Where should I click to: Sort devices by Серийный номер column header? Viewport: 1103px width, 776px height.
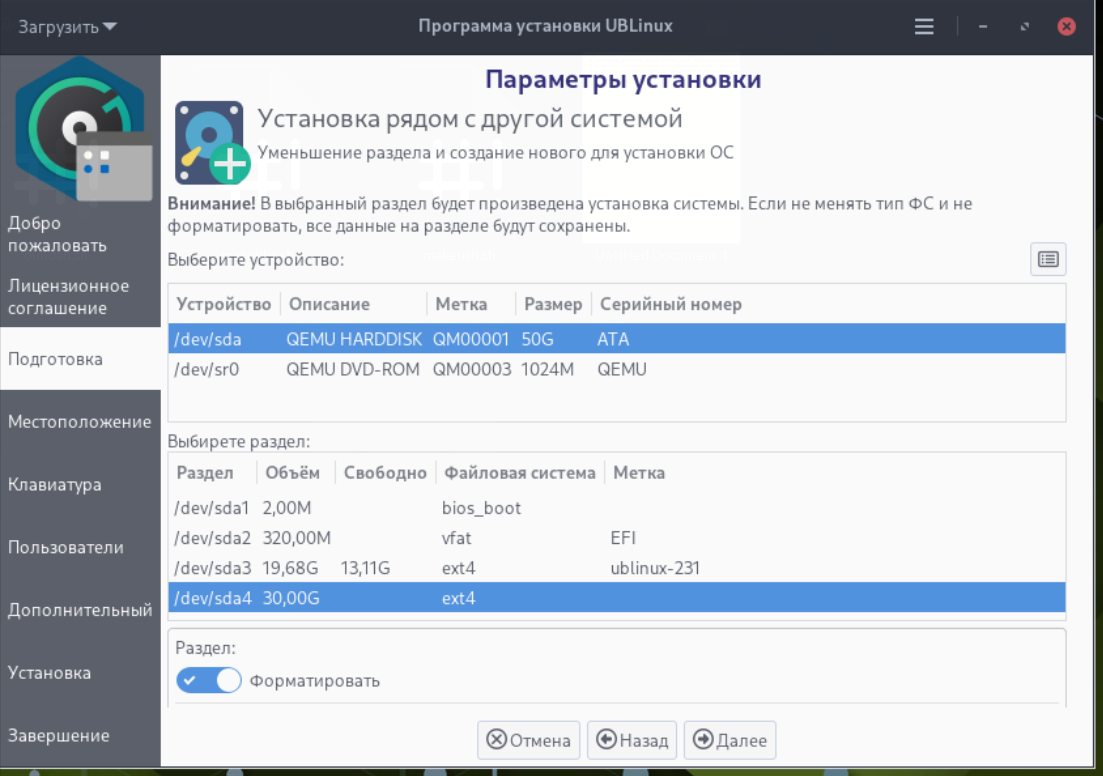pyautogui.click(x=829, y=304)
